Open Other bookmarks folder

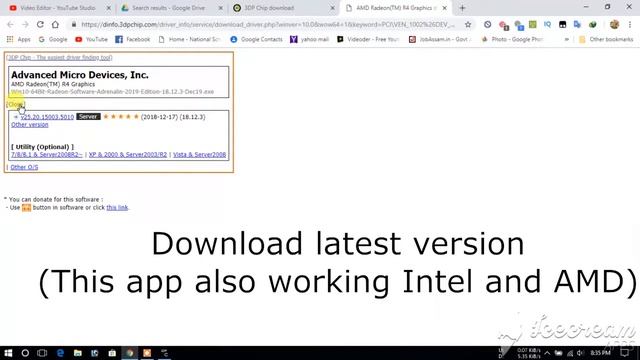[x=606, y=39]
